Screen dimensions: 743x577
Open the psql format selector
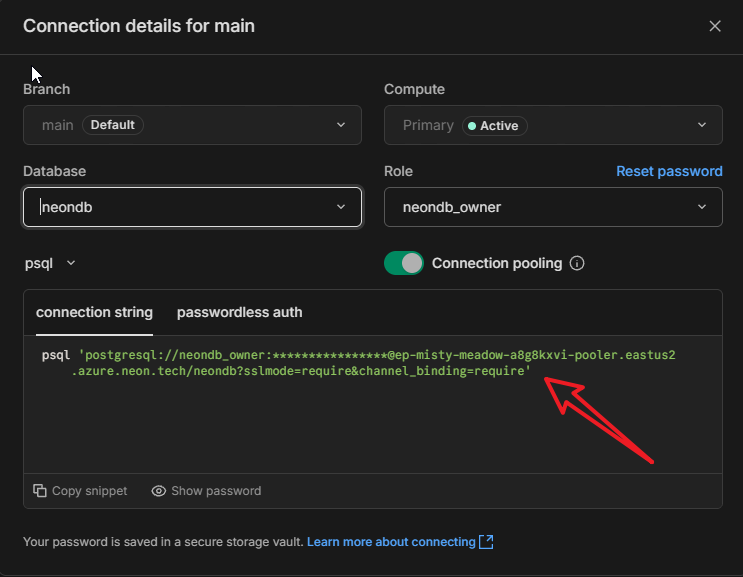50,263
